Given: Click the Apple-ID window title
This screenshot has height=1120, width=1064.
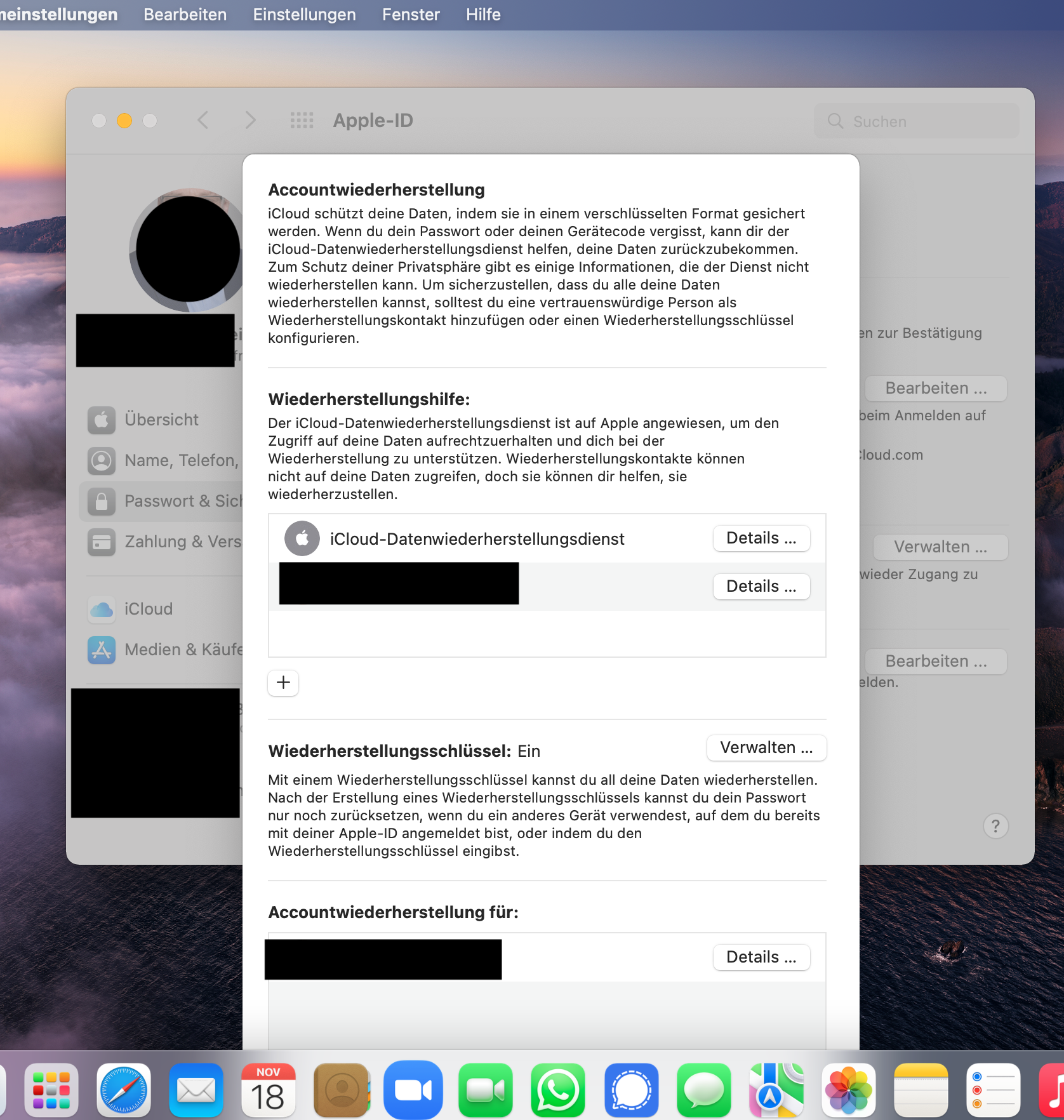Looking at the screenshot, I should coord(373,120).
